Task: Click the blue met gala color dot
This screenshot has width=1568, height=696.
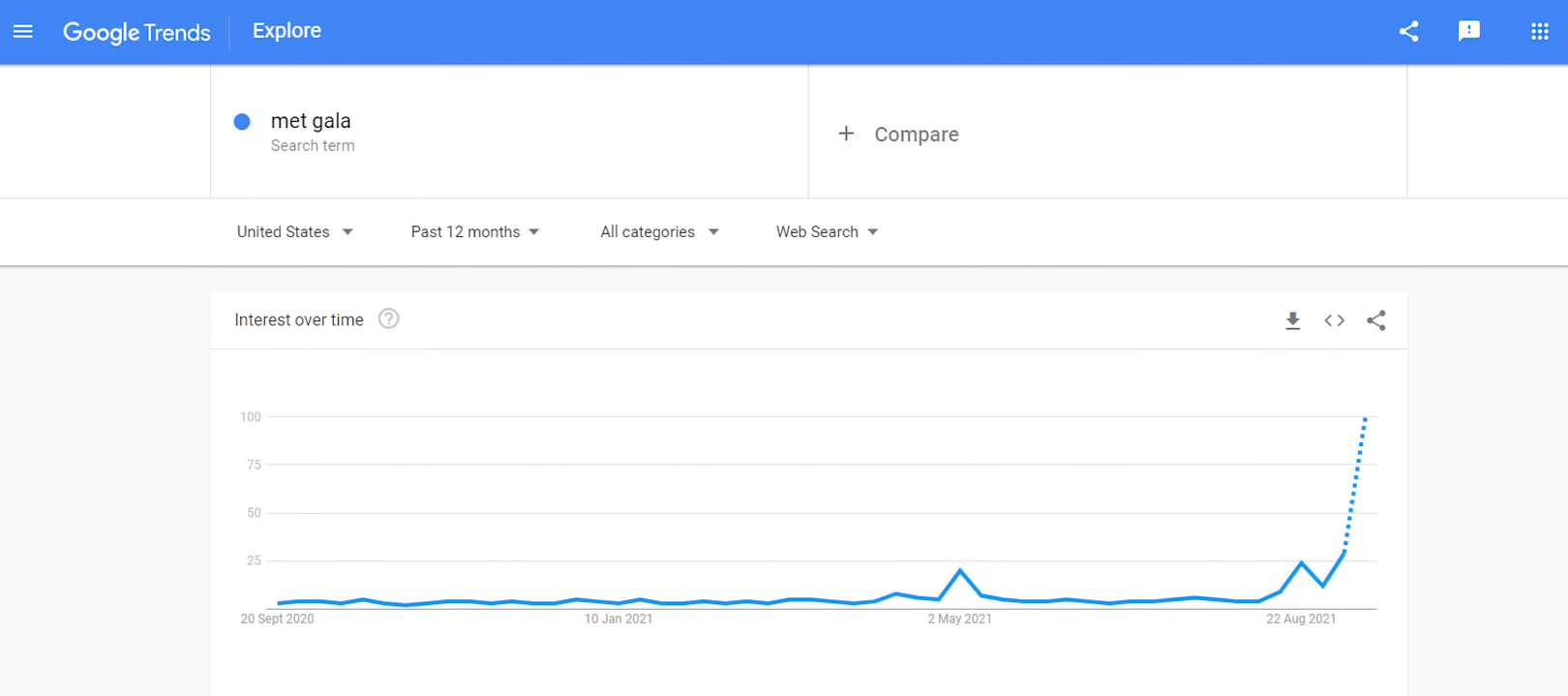Action: coord(242,122)
